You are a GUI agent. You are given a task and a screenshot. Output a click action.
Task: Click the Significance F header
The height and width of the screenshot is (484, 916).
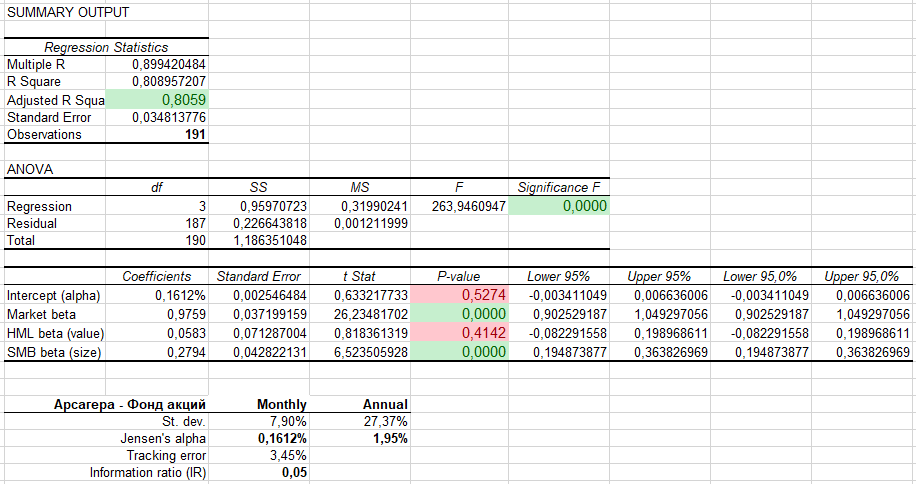559,187
